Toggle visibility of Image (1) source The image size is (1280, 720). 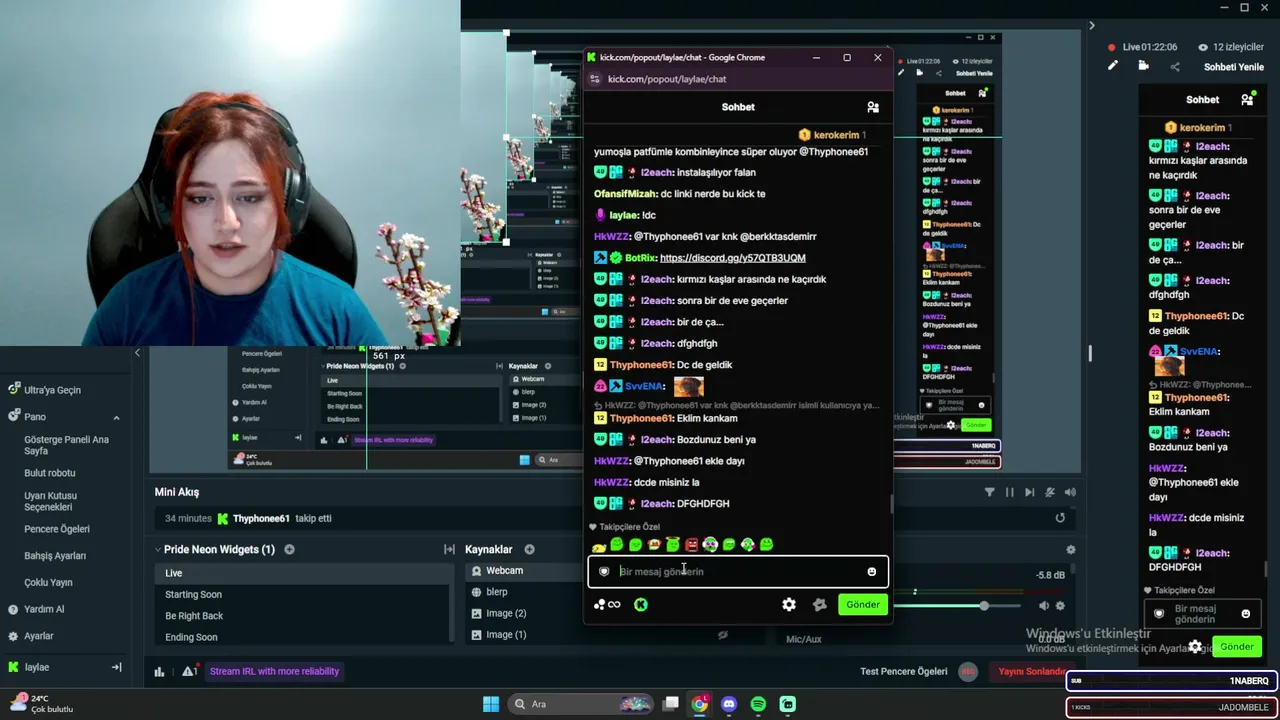(723, 634)
